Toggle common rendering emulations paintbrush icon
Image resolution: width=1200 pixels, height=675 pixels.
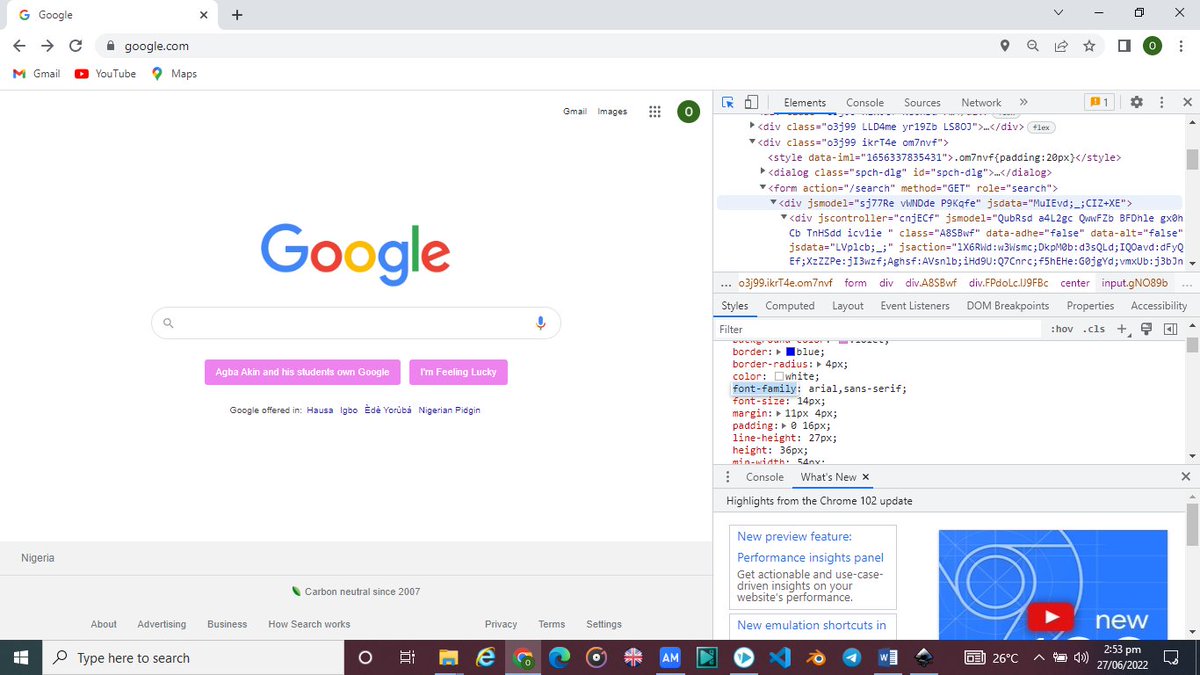[x=1147, y=329]
